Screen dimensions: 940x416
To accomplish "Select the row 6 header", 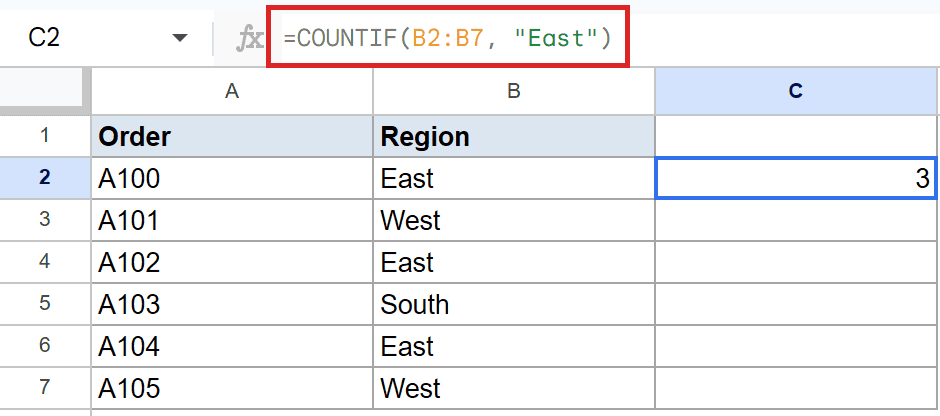I will click(x=45, y=346).
